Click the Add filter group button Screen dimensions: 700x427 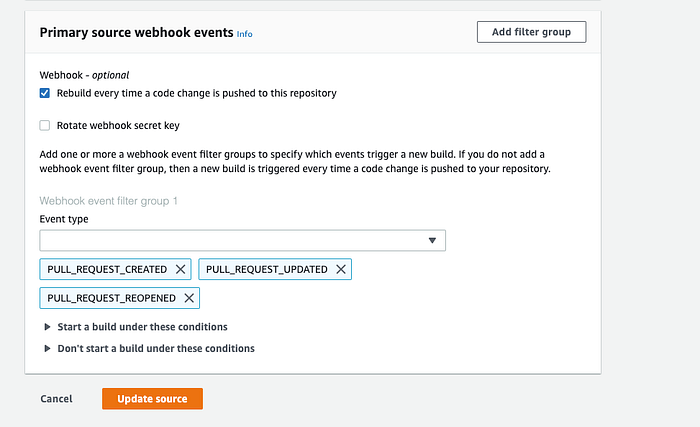531,32
